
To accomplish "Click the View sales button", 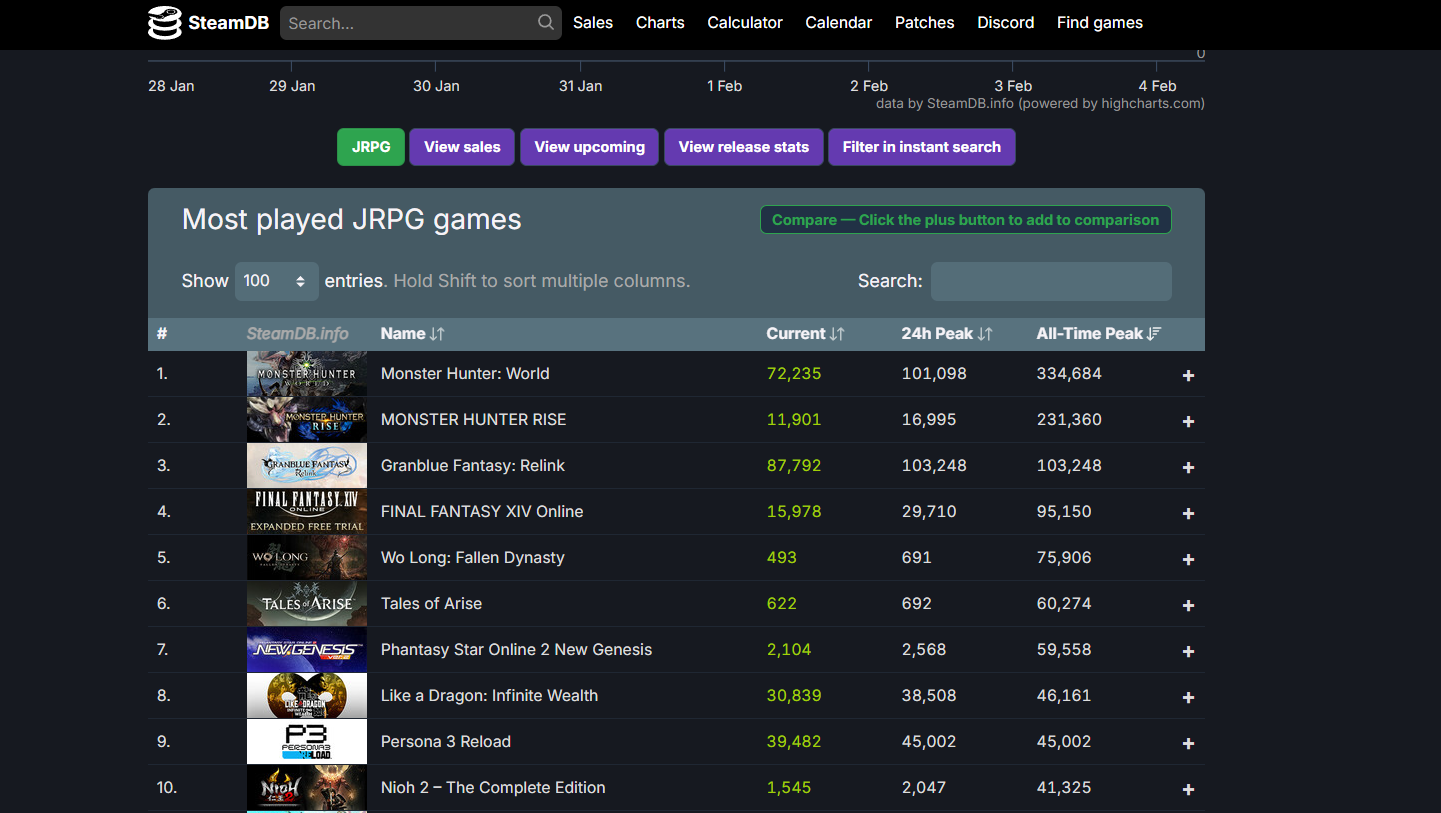I will click(462, 147).
